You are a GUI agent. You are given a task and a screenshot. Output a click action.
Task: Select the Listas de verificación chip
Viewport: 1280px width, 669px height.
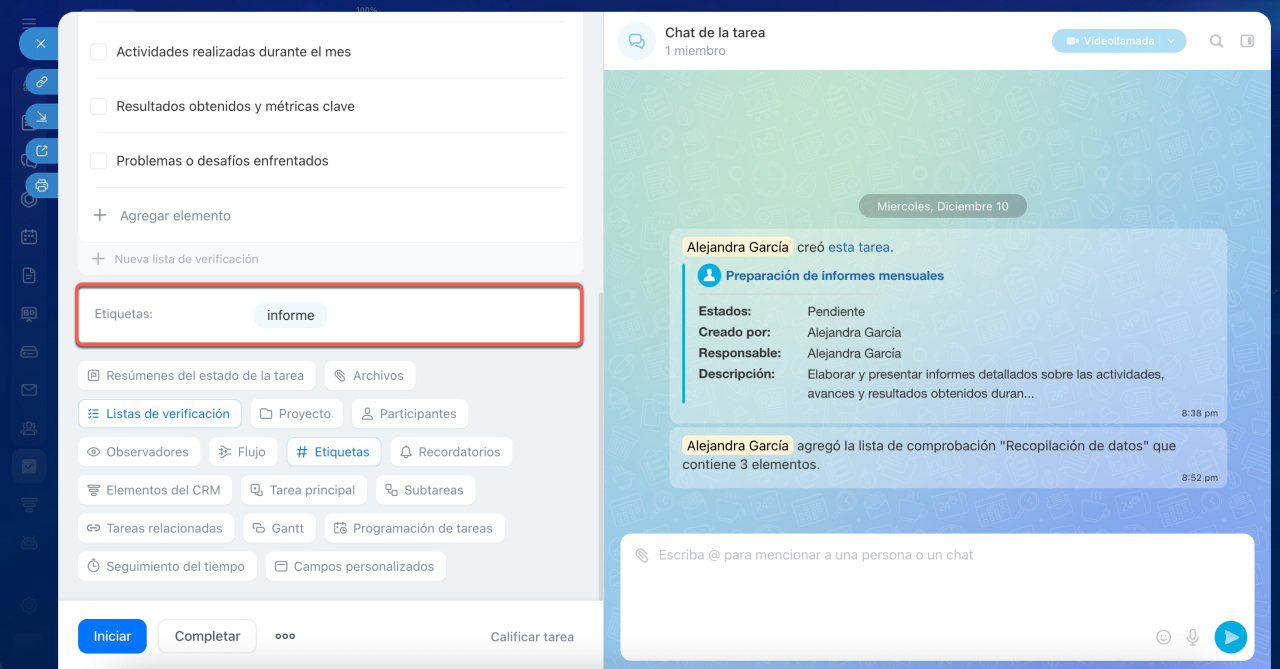[159, 414]
